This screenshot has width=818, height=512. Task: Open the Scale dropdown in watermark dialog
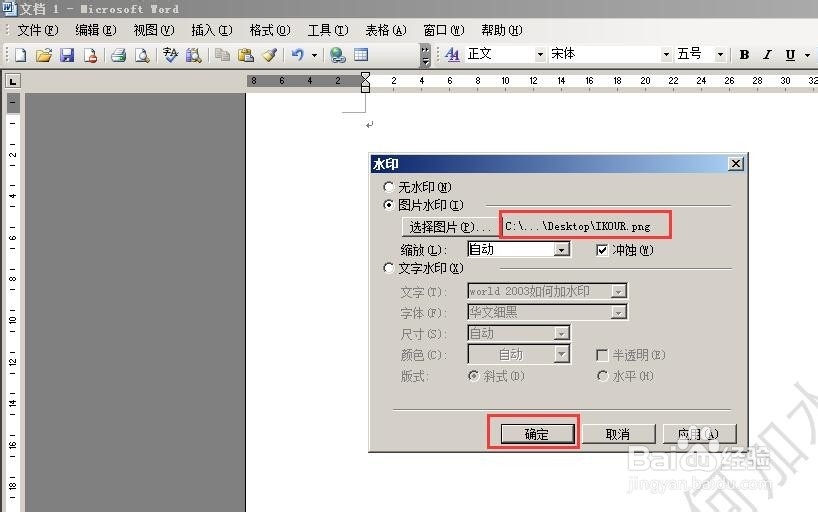tap(561, 249)
